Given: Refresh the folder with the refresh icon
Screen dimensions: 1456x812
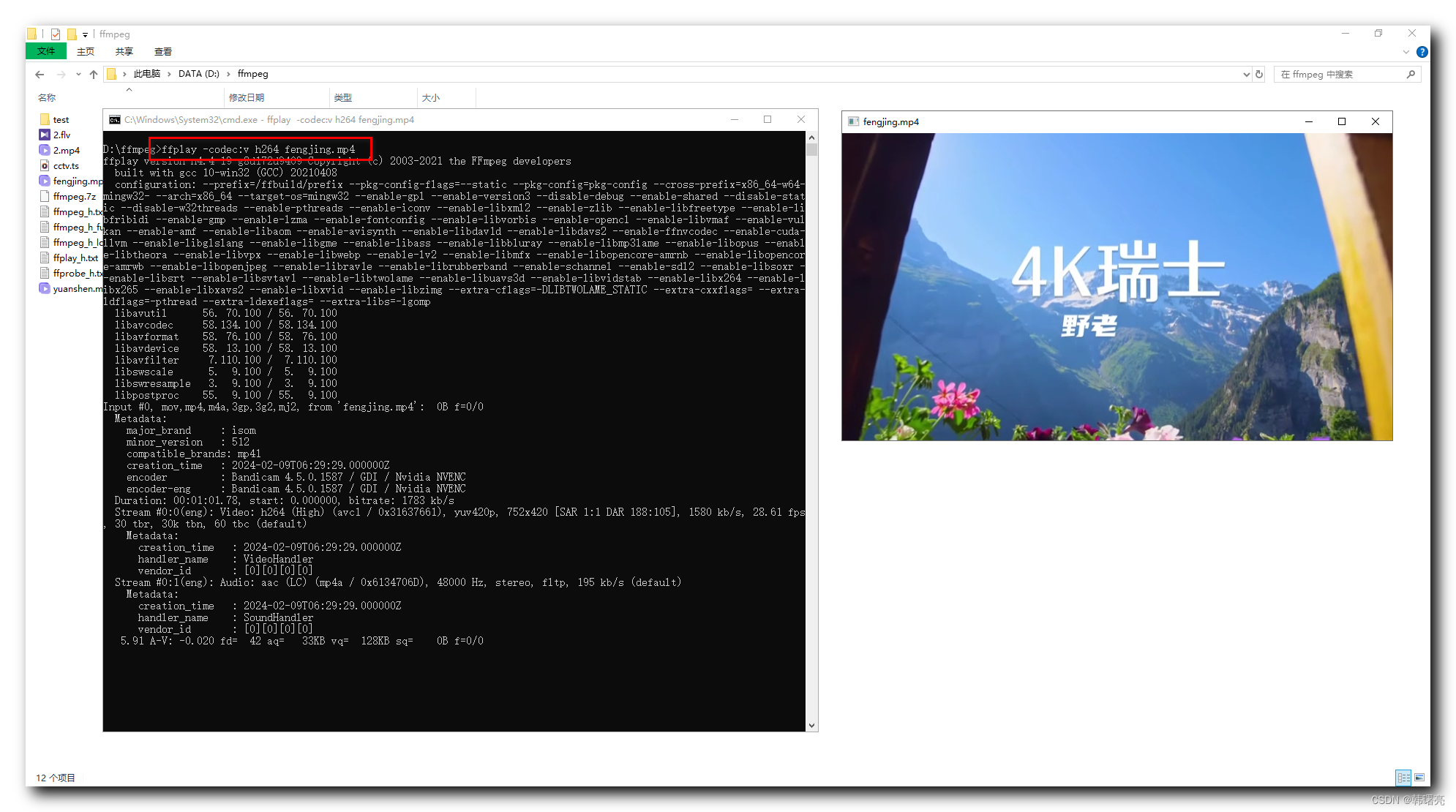Looking at the screenshot, I should (x=1258, y=74).
